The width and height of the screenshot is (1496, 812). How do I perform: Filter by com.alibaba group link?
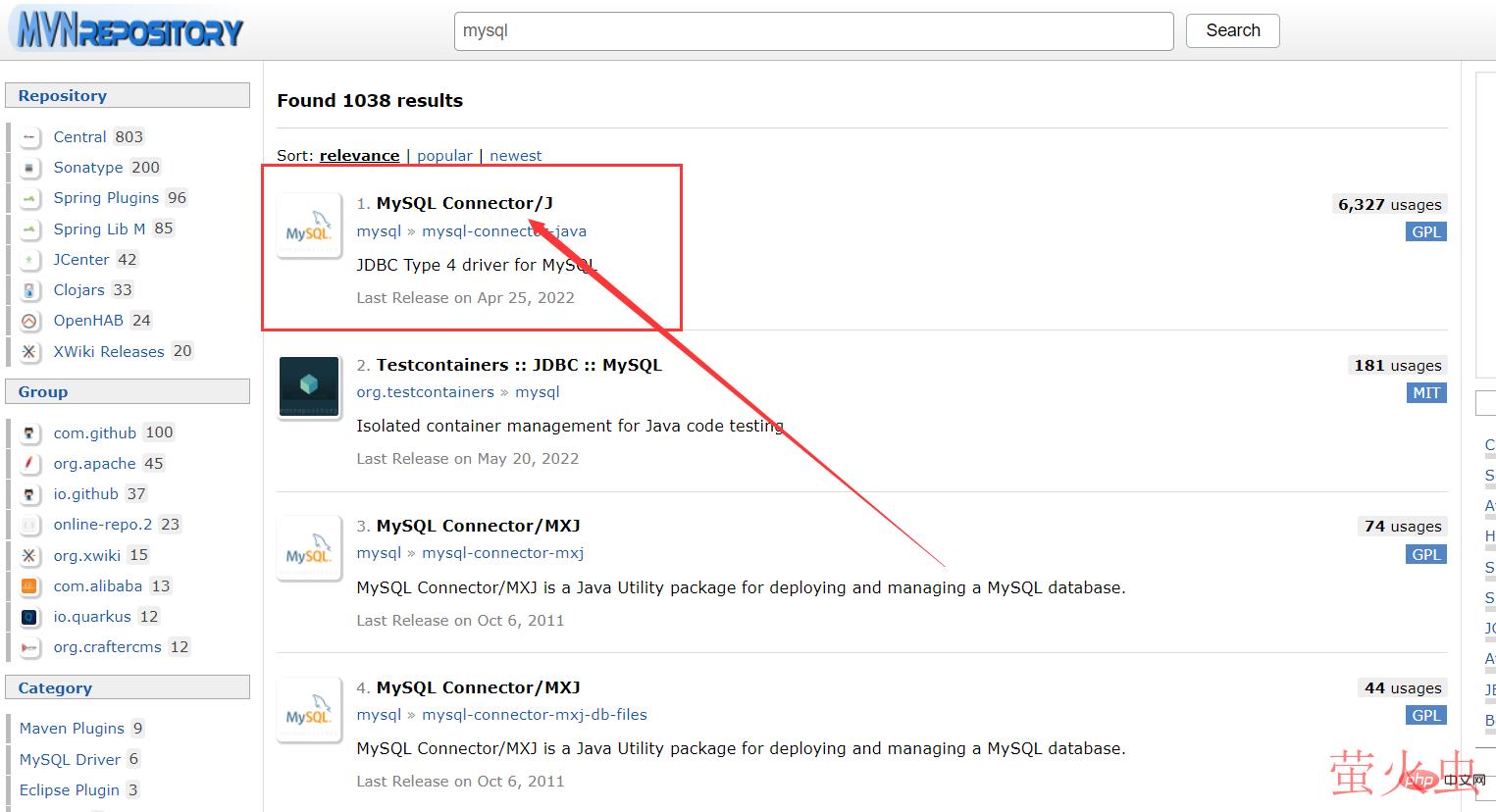pos(98,586)
